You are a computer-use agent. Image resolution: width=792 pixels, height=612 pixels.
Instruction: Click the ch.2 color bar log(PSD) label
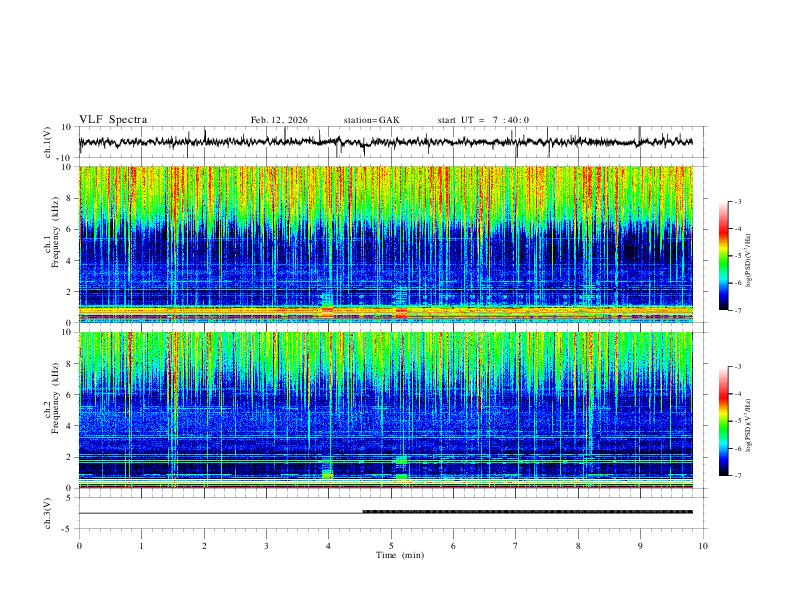pos(748,425)
